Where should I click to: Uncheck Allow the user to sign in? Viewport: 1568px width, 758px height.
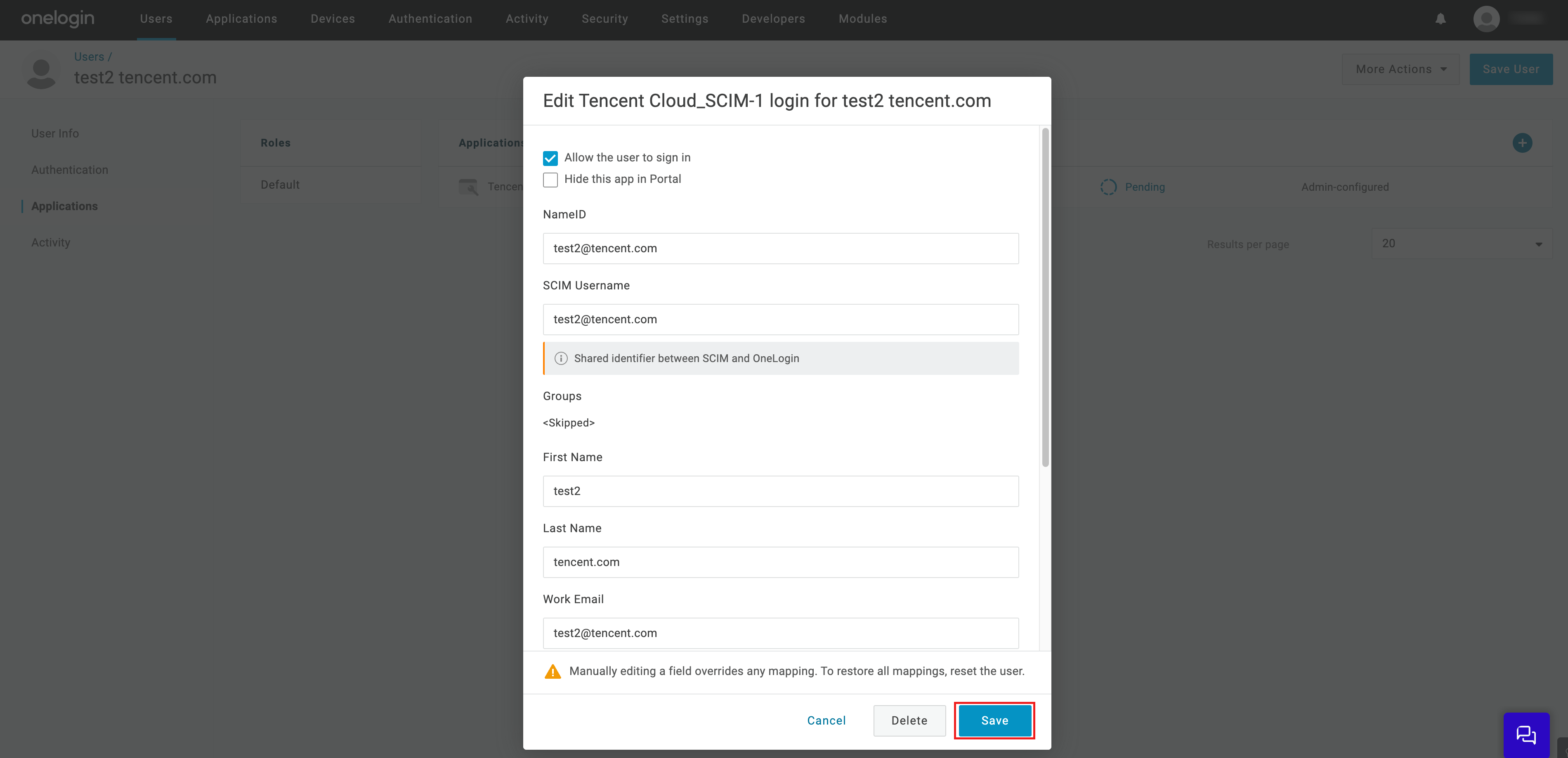click(550, 158)
